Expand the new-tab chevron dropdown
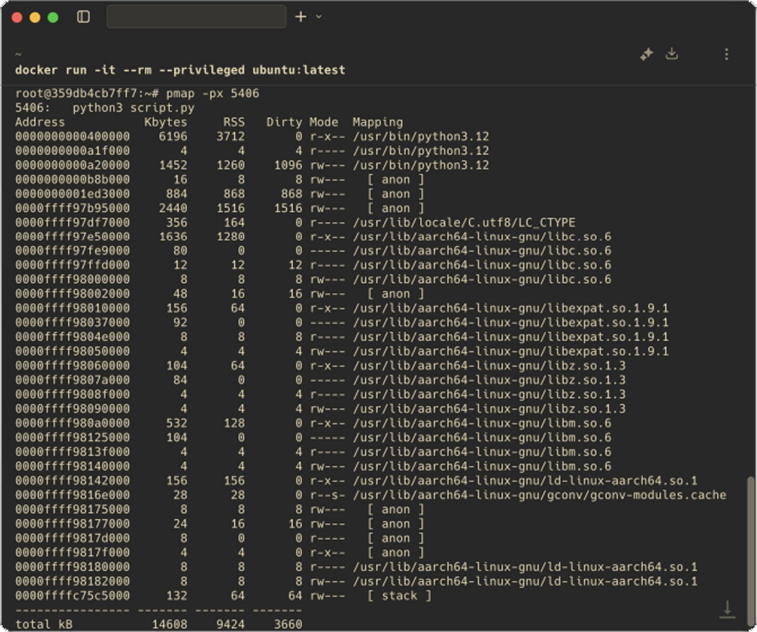 [319, 17]
